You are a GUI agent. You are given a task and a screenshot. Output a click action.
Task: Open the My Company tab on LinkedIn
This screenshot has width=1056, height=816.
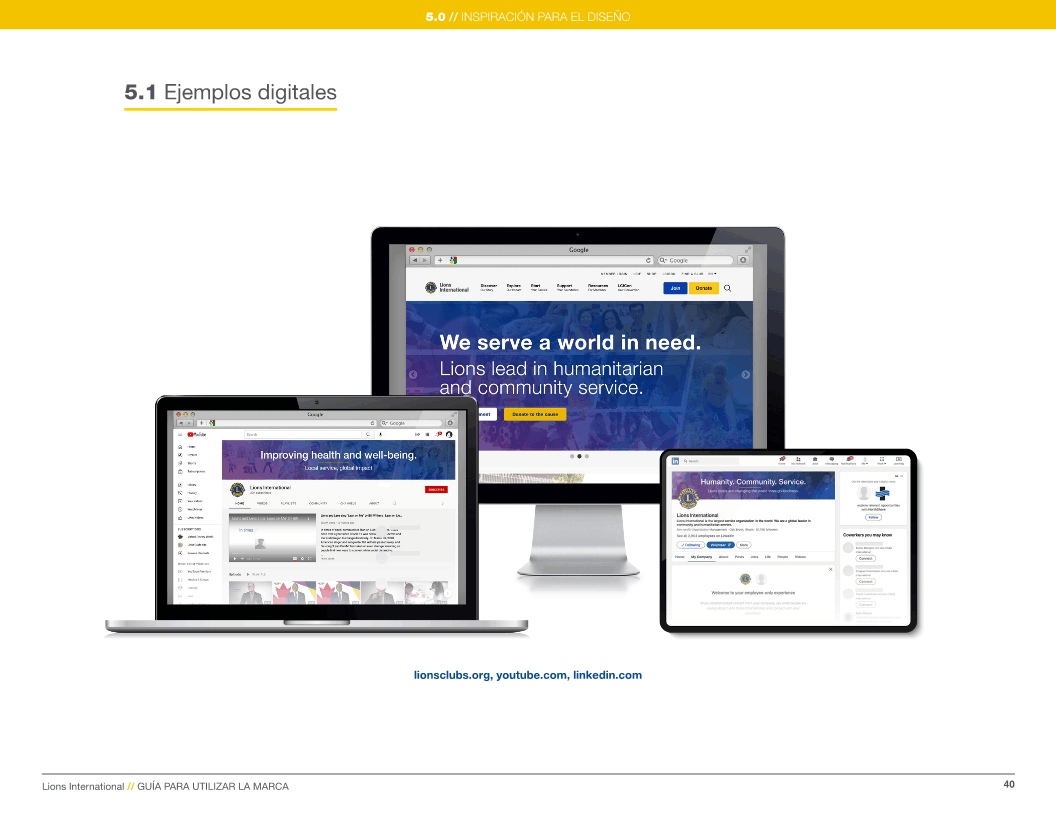coord(701,557)
